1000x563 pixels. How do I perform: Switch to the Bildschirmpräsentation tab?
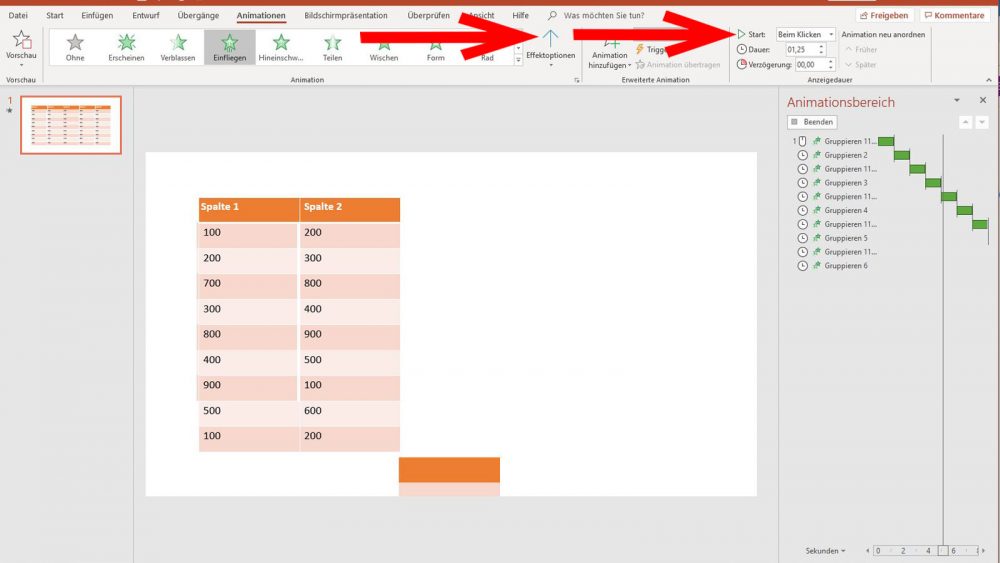[x=345, y=16]
